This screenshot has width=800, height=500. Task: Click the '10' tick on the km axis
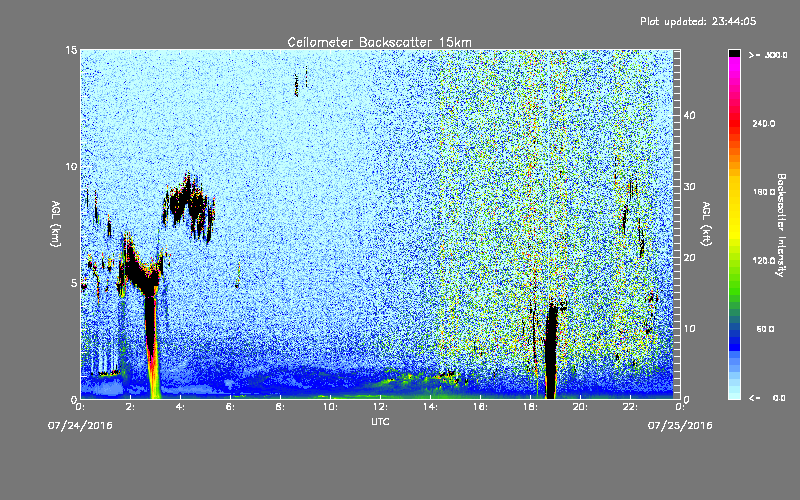click(71, 167)
